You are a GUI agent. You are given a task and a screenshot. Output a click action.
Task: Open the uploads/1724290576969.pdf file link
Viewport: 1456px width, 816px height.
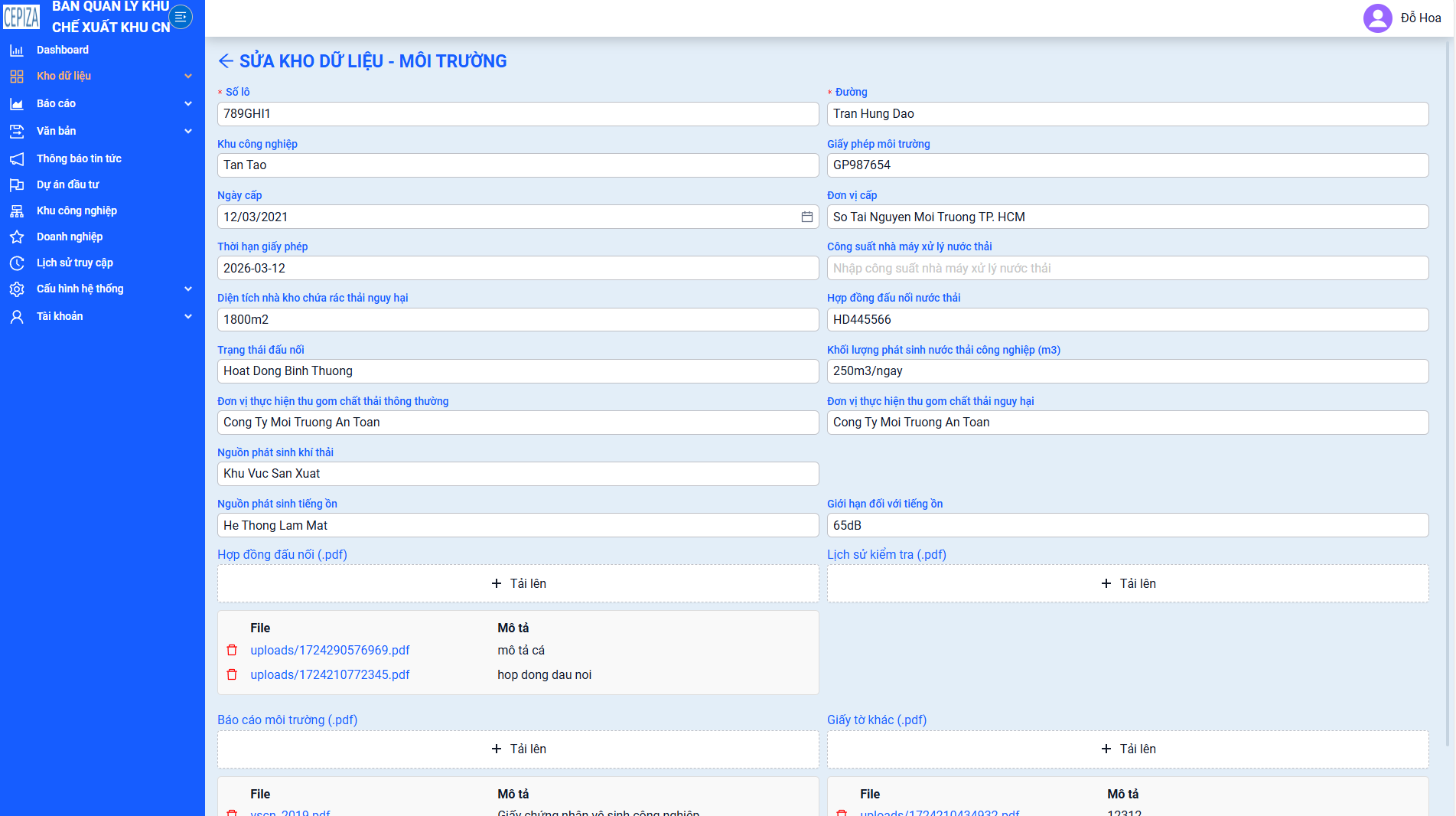pos(330,650)
